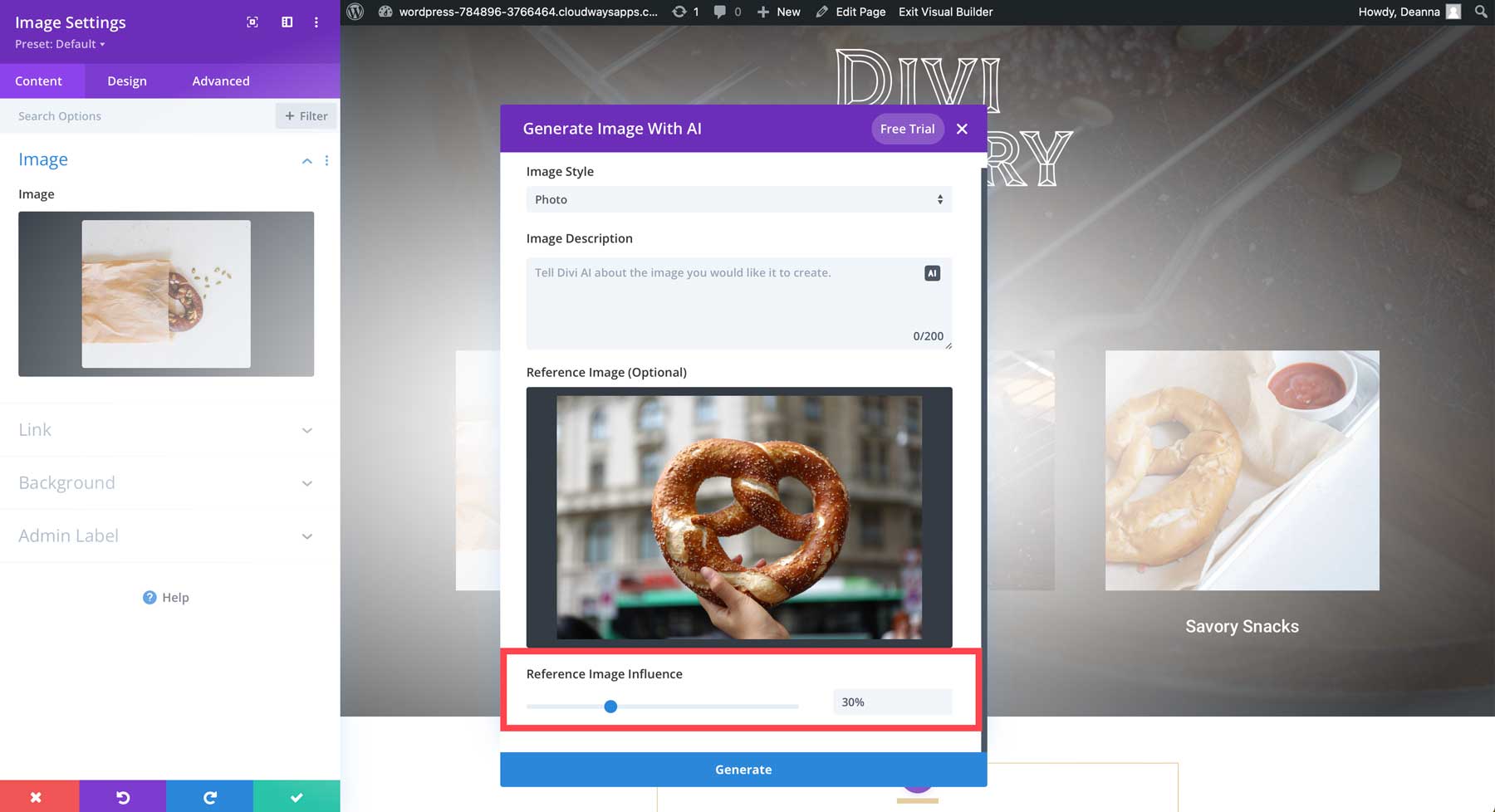The width and height of the screenshot is (1495, 812).
Task: Switch to the Content tab
Action: tap(38, 81)
